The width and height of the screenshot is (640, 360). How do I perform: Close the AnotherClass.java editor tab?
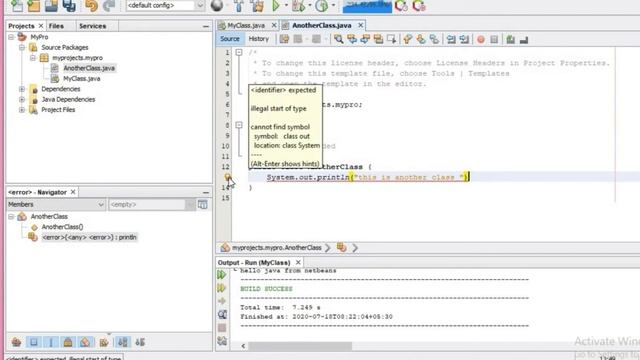(360, 25)
